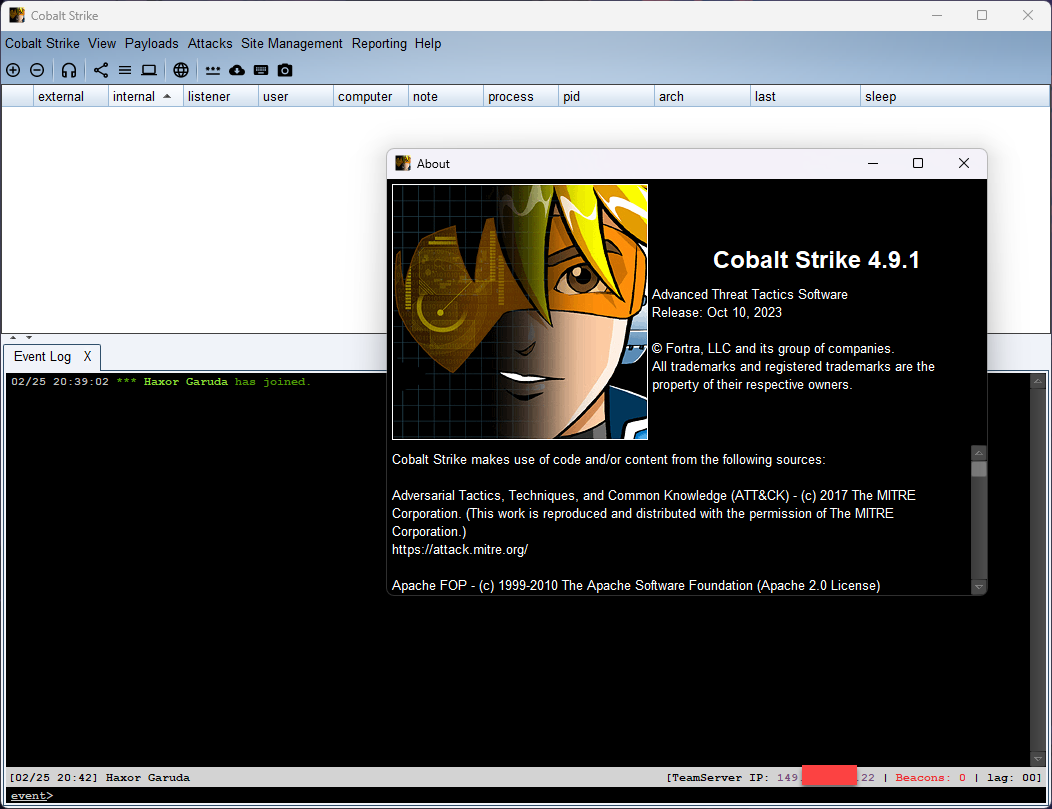
Task: Sort sessions by the sleep column
Action: 955,97
